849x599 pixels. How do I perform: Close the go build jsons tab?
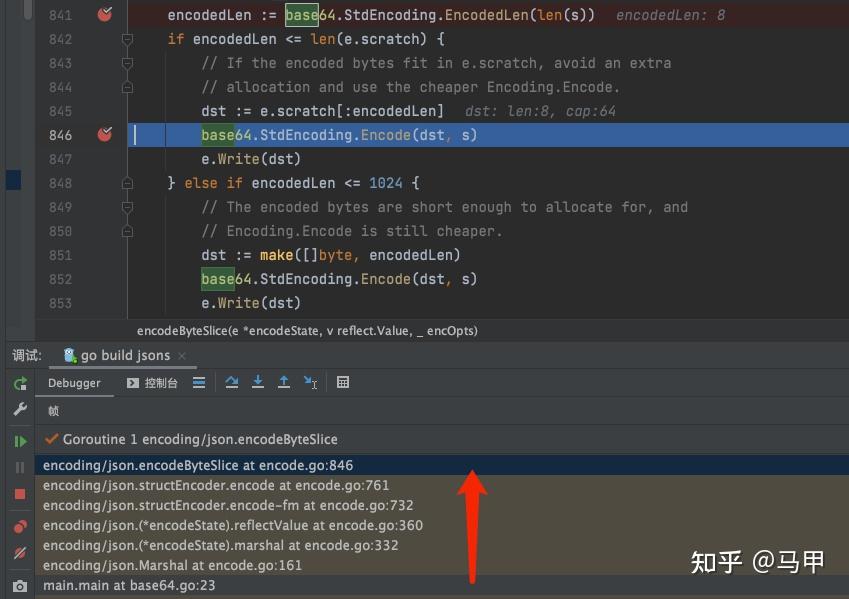coord(182,356)
